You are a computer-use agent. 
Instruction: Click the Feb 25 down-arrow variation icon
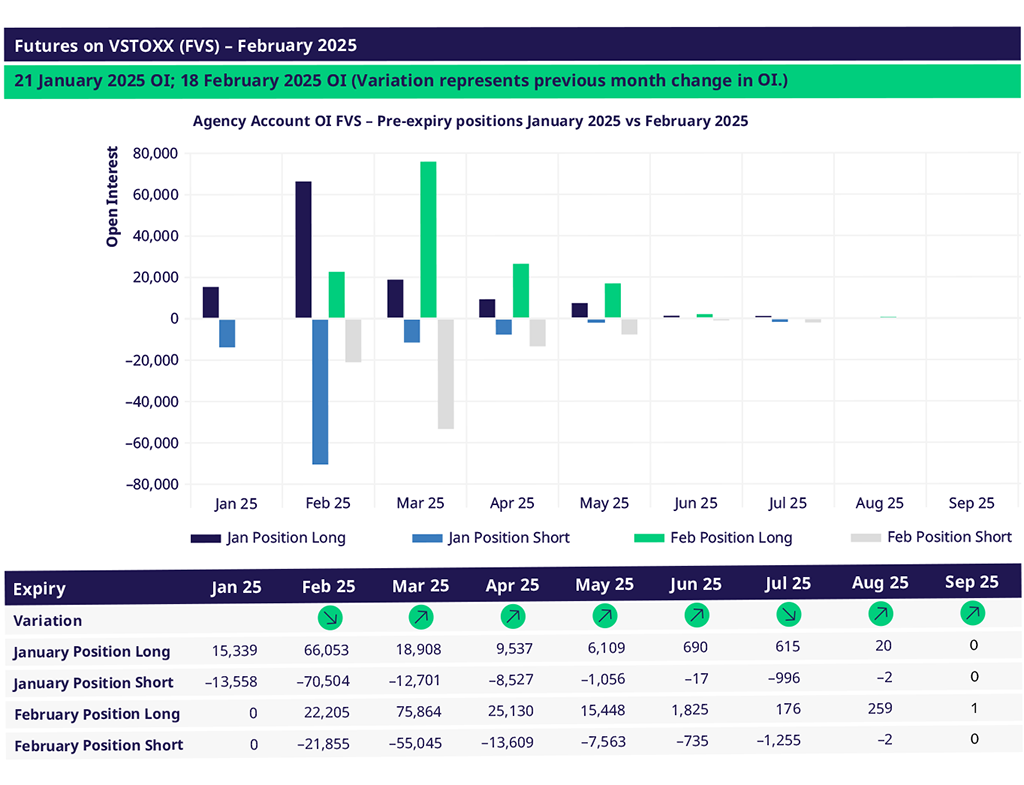point(328,617)
